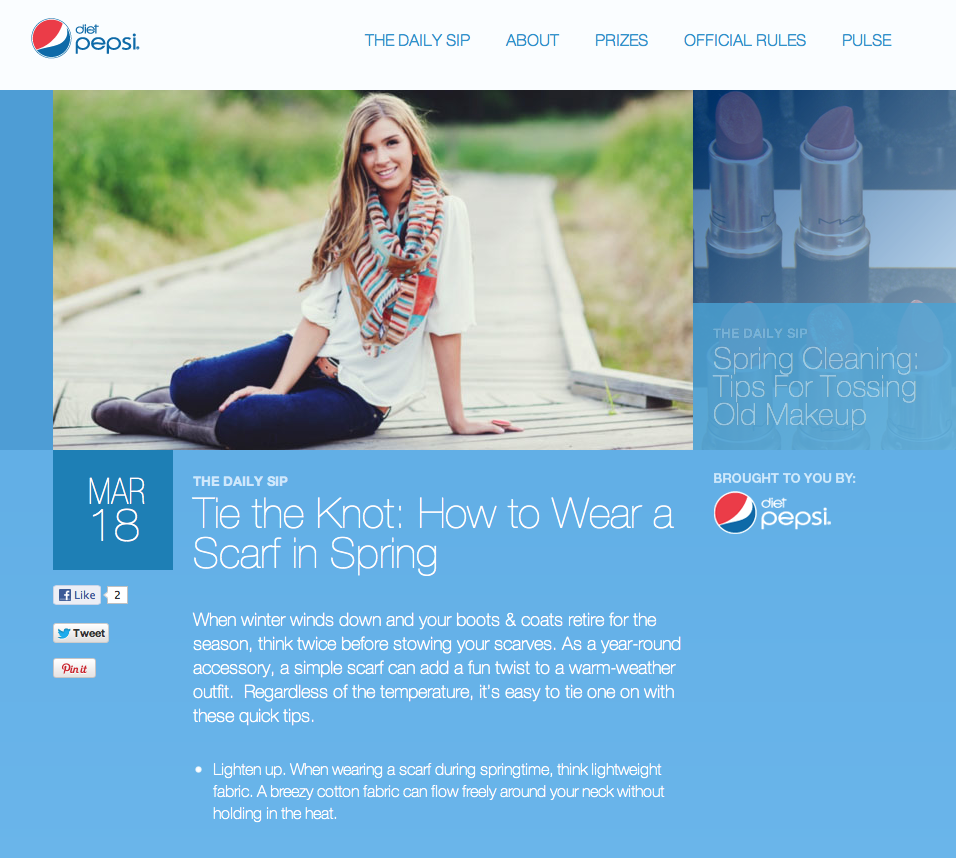This screenshot has width=956, height=858.
Task: Click the MAR 18 date badge
Action: click(113, 510)
